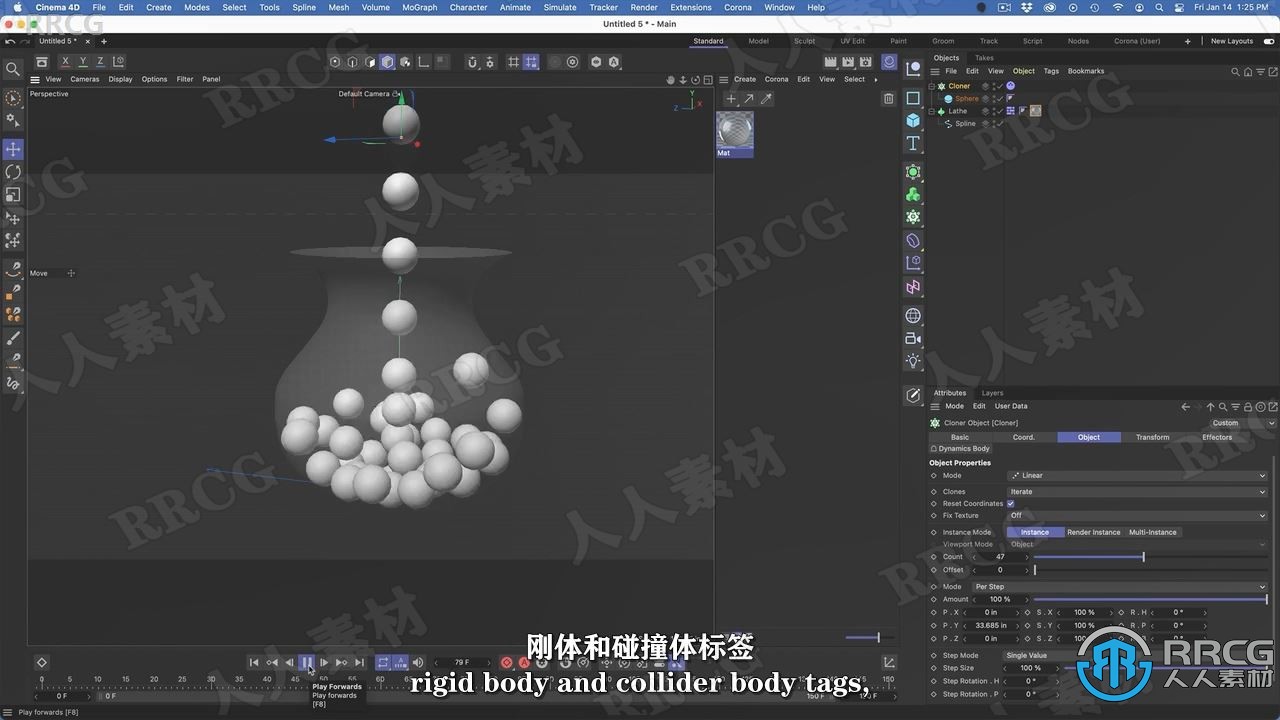Select the Render Instance mode button
The image size is (1280, 720).
click(1093, 532)
